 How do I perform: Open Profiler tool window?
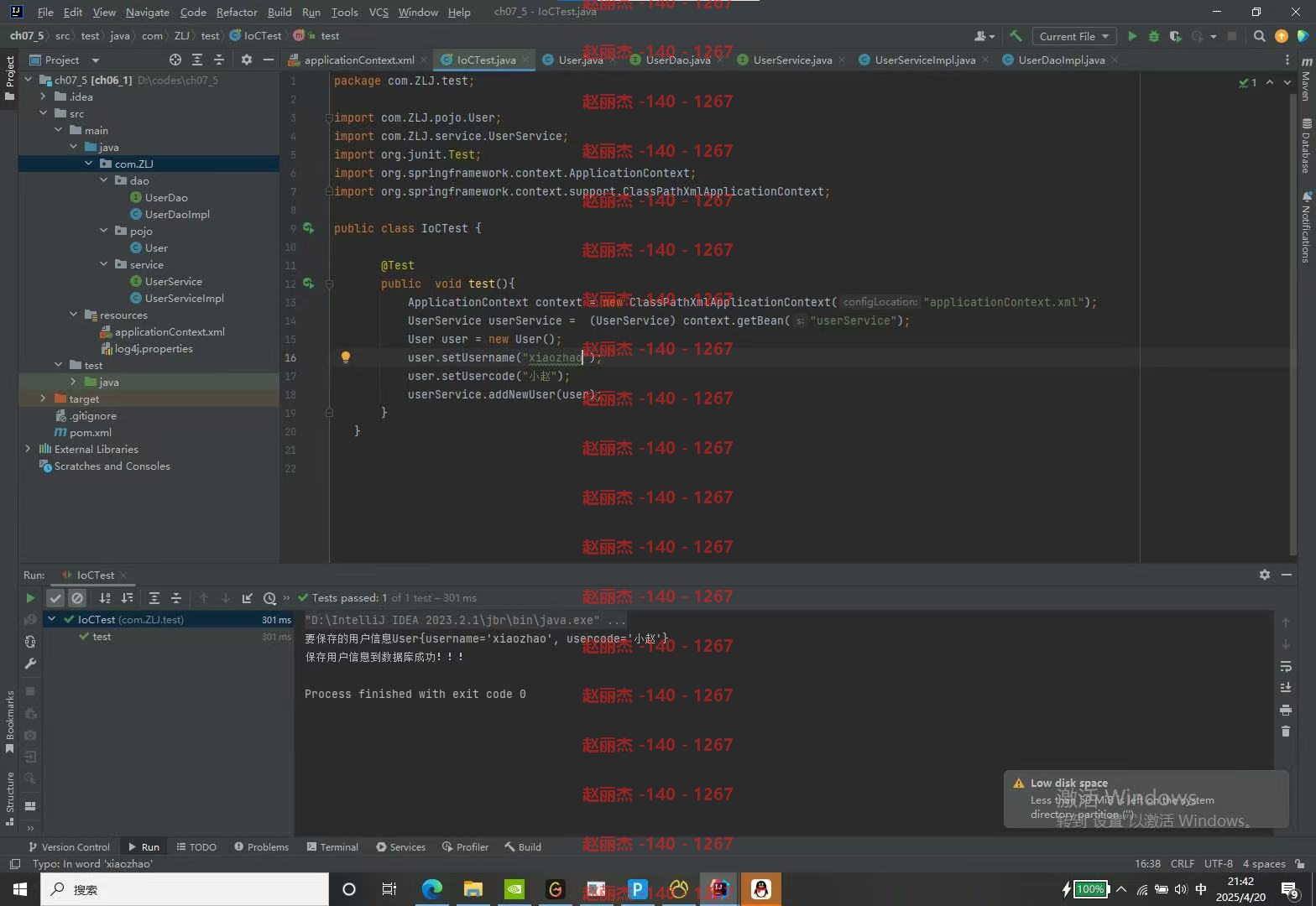click(466, 846)
